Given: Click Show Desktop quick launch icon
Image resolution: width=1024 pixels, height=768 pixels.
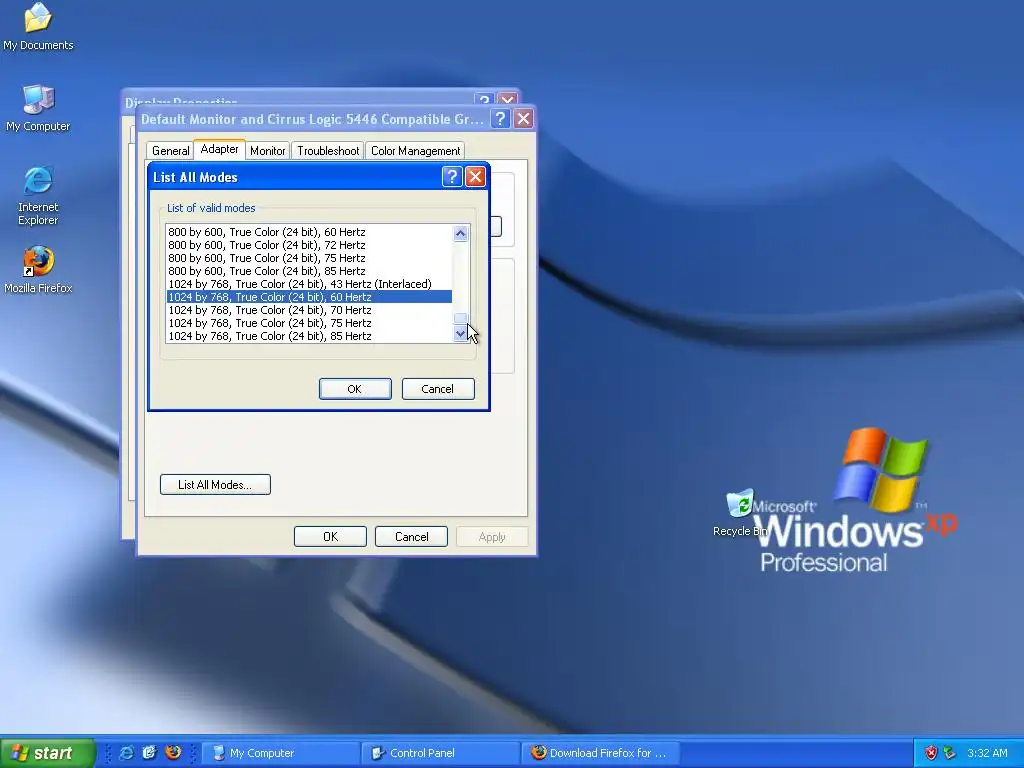Looking at the screenshot, I should tap(150, 753).
